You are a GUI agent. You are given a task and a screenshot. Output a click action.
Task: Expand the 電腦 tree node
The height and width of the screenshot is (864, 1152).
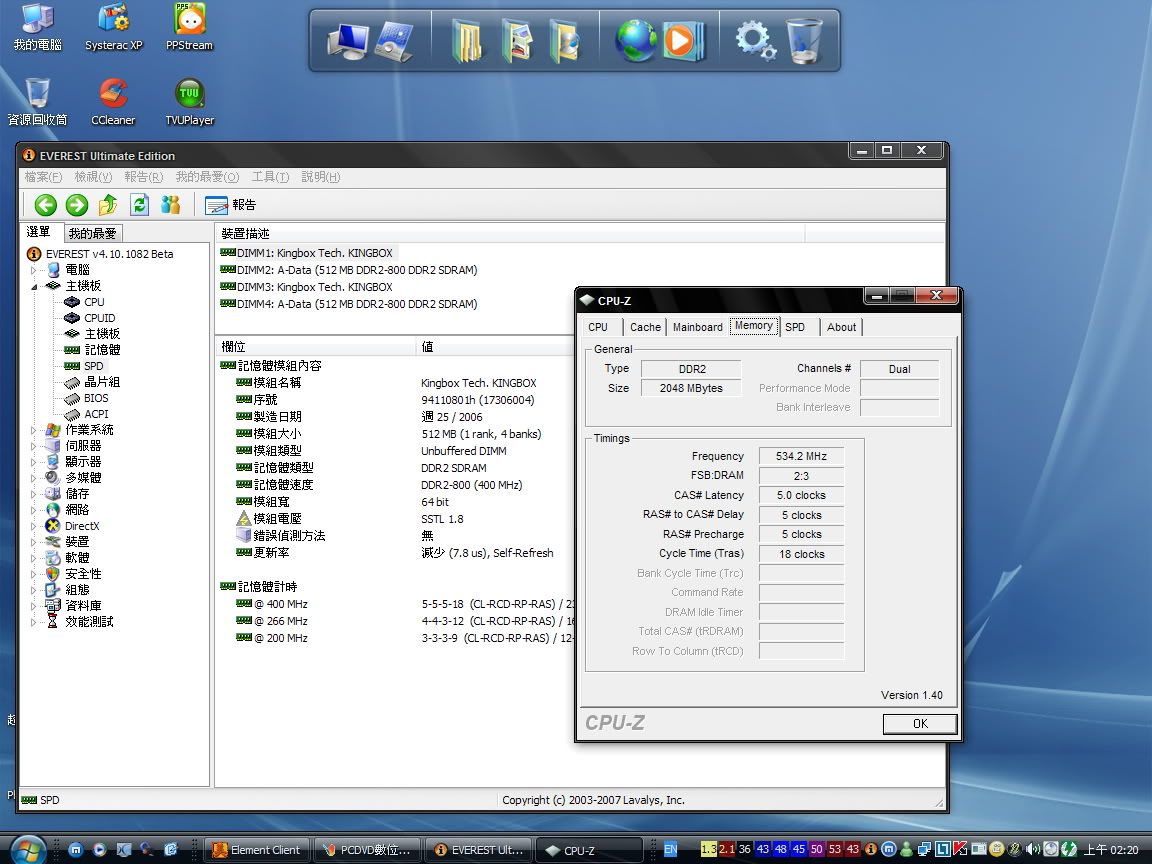coord(34,270)
